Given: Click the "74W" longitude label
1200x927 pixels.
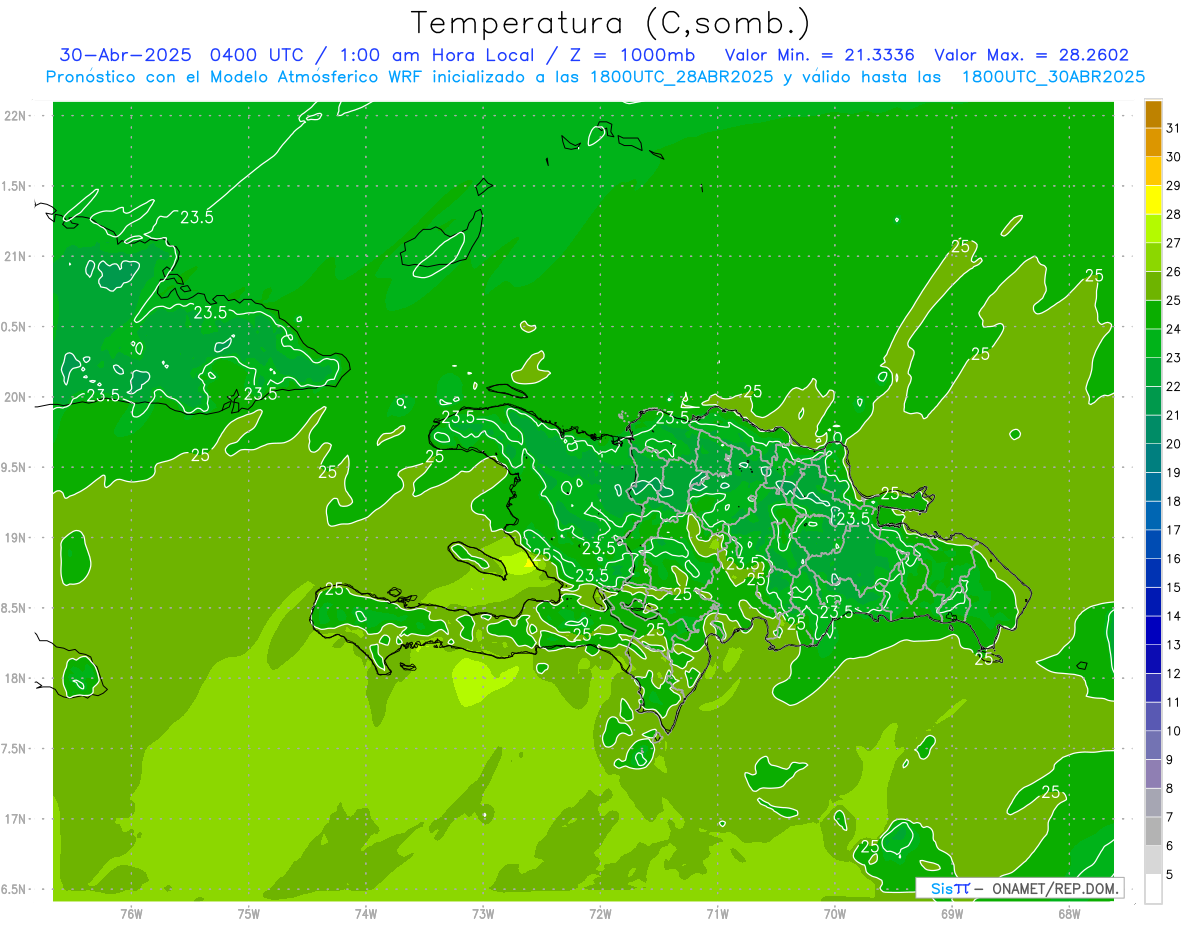Looking at the screenshot, I should click(x=365, y=913).
